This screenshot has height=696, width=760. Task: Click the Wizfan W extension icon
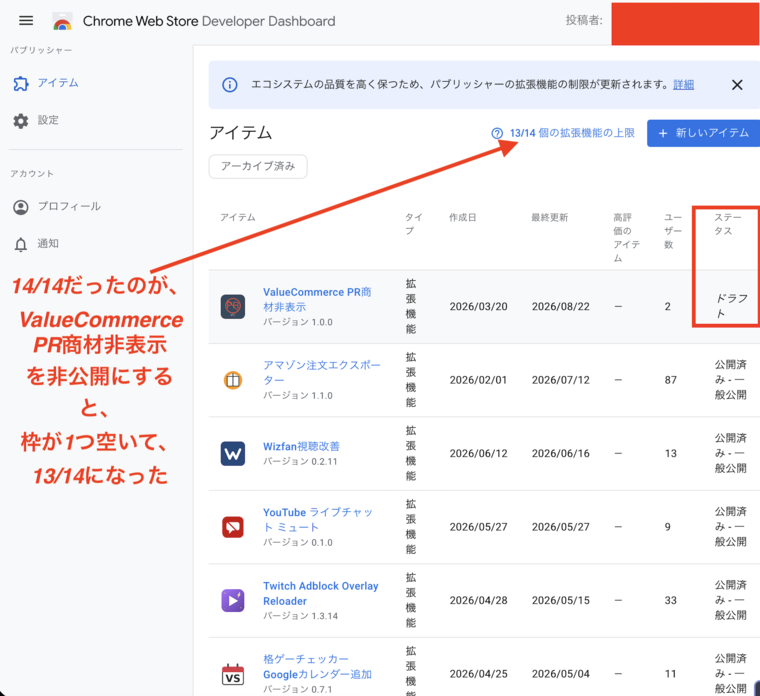pyautogui.click(x=233, y=454)
